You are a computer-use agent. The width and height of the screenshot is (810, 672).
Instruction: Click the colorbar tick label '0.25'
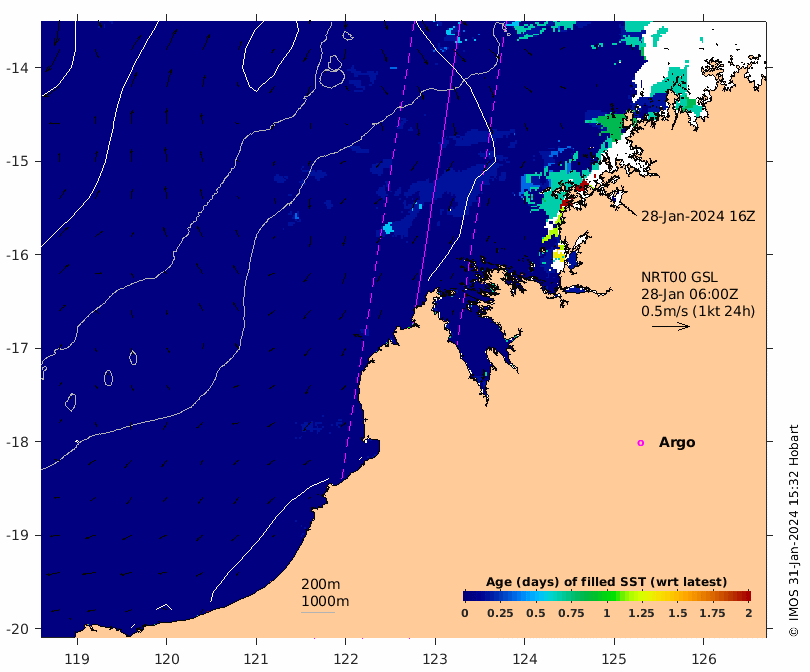(500, 613)
